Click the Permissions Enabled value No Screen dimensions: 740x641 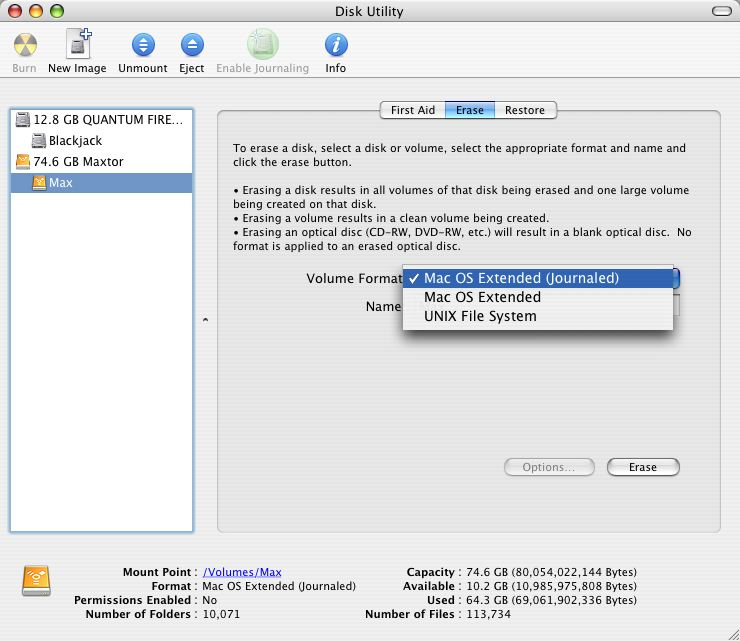click(210, 600)
